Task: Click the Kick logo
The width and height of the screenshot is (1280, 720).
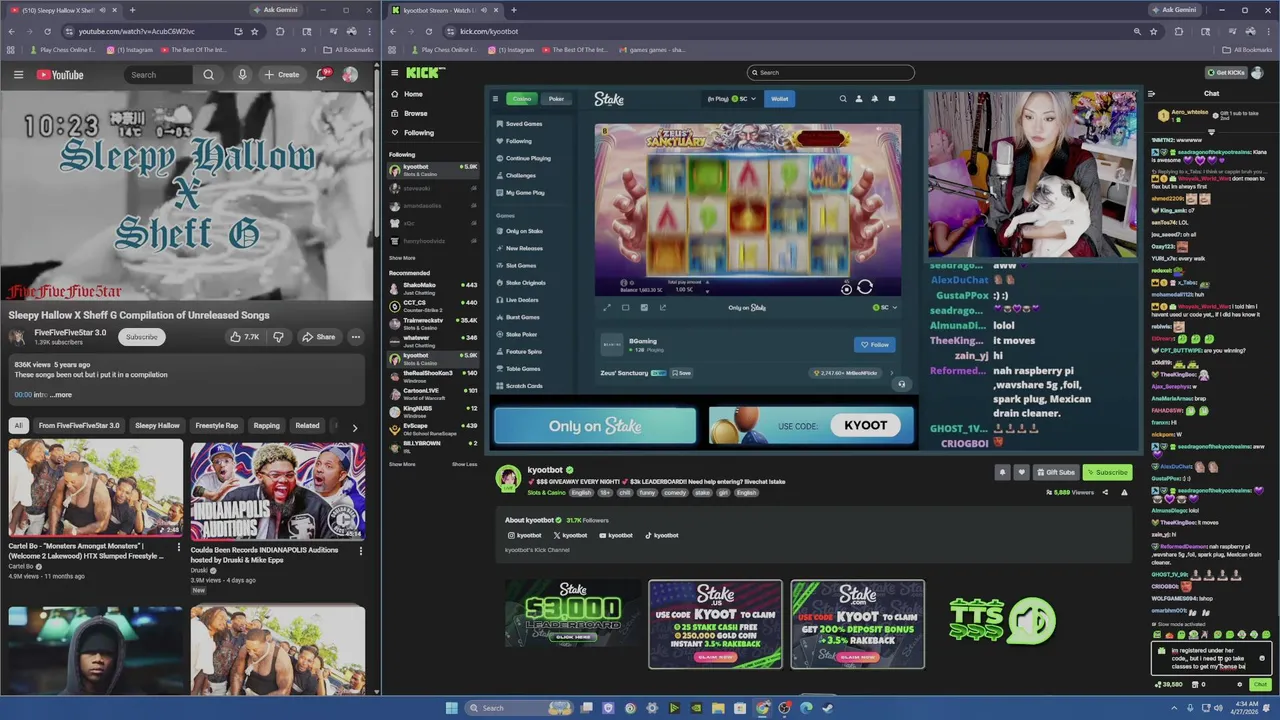Action: [426, 72]
